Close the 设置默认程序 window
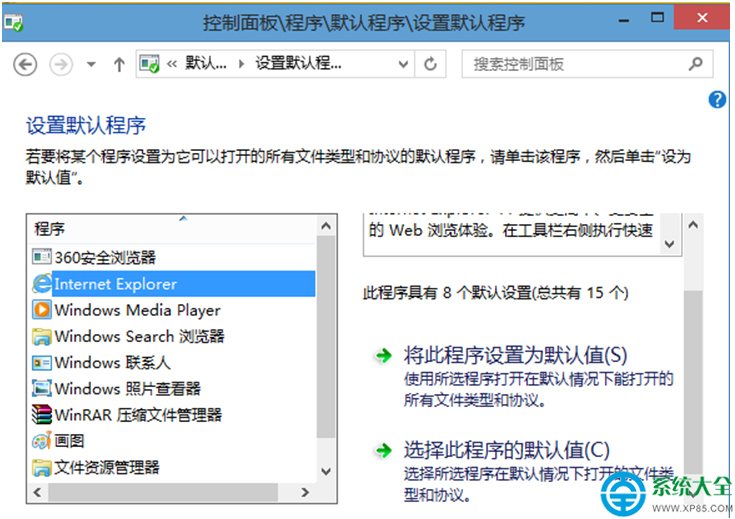The width and height of the screenshot is (735, 519). point(702,18)
